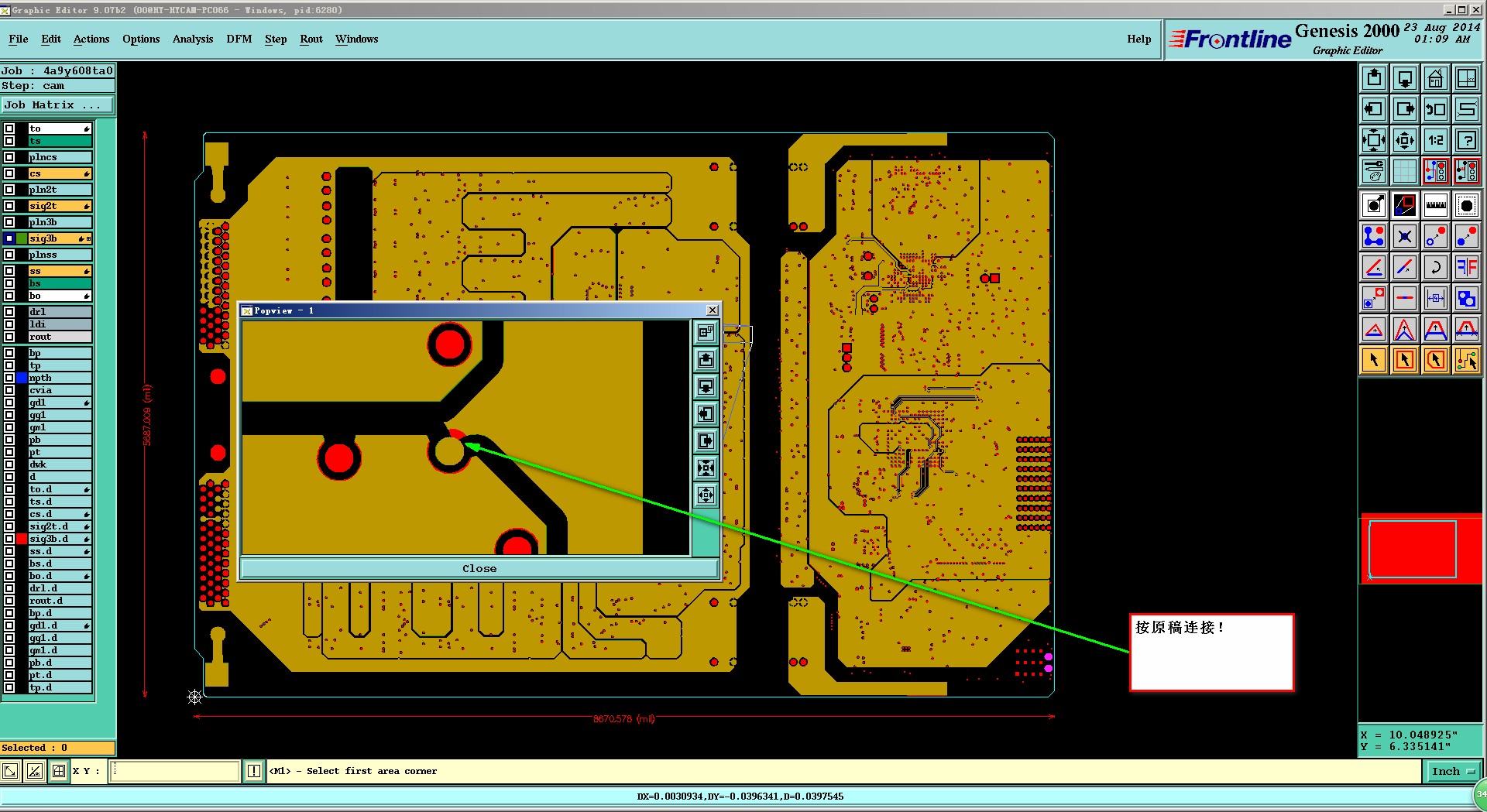Pan view left with the toolbar icon
The height and width of the screenshot is (812, 1487).
1374,109
